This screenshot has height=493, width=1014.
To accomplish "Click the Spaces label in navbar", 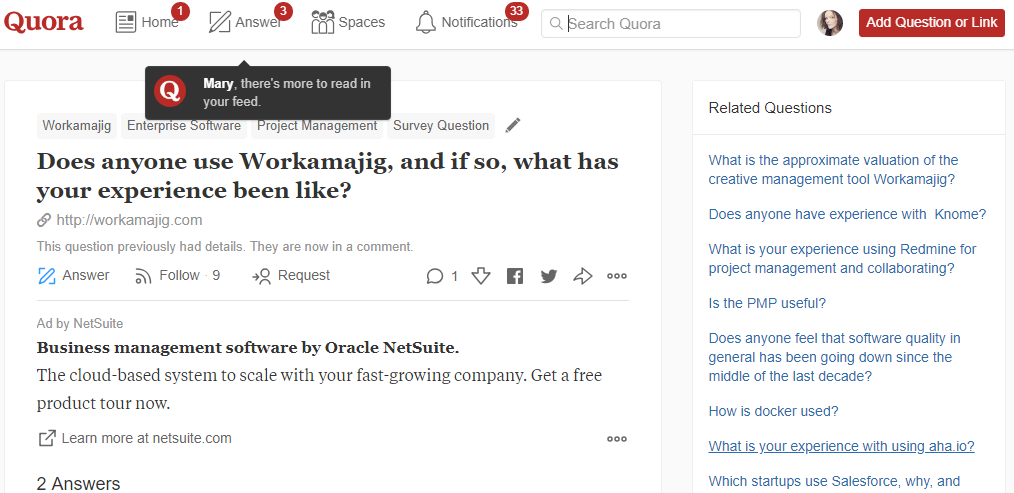I will pos(362,23).
